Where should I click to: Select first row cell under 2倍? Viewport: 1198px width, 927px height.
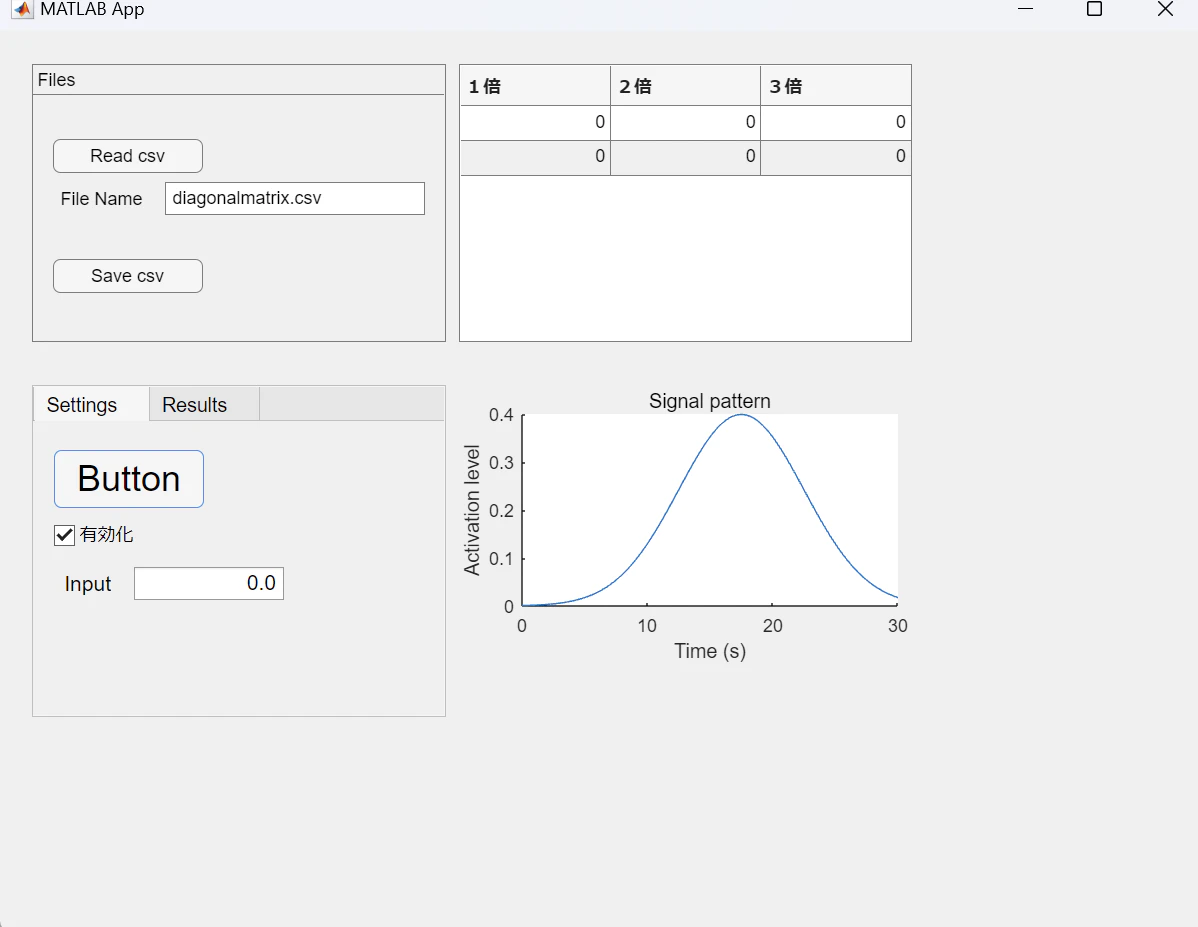(685, 122)
